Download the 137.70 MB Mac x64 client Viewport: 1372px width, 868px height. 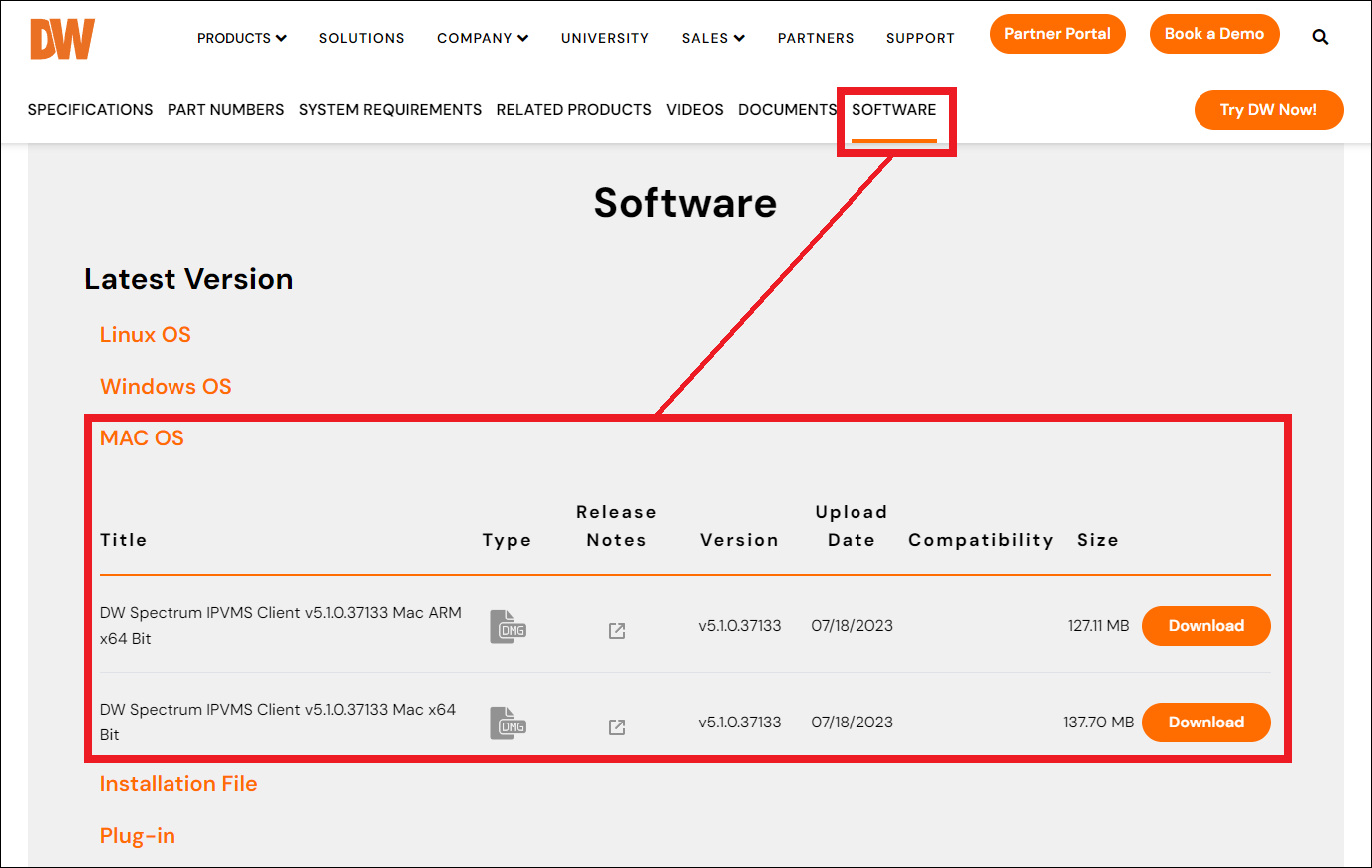pos(1205,723)
